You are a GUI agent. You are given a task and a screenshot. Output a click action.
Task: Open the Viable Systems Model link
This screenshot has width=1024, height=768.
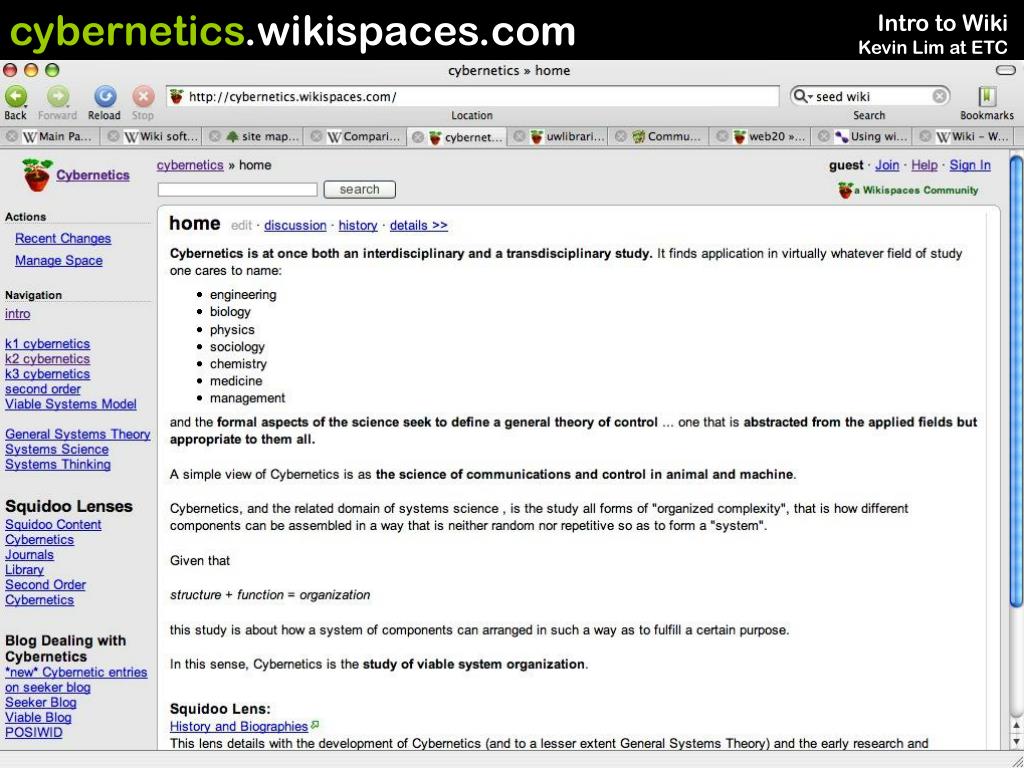point(71,404)
